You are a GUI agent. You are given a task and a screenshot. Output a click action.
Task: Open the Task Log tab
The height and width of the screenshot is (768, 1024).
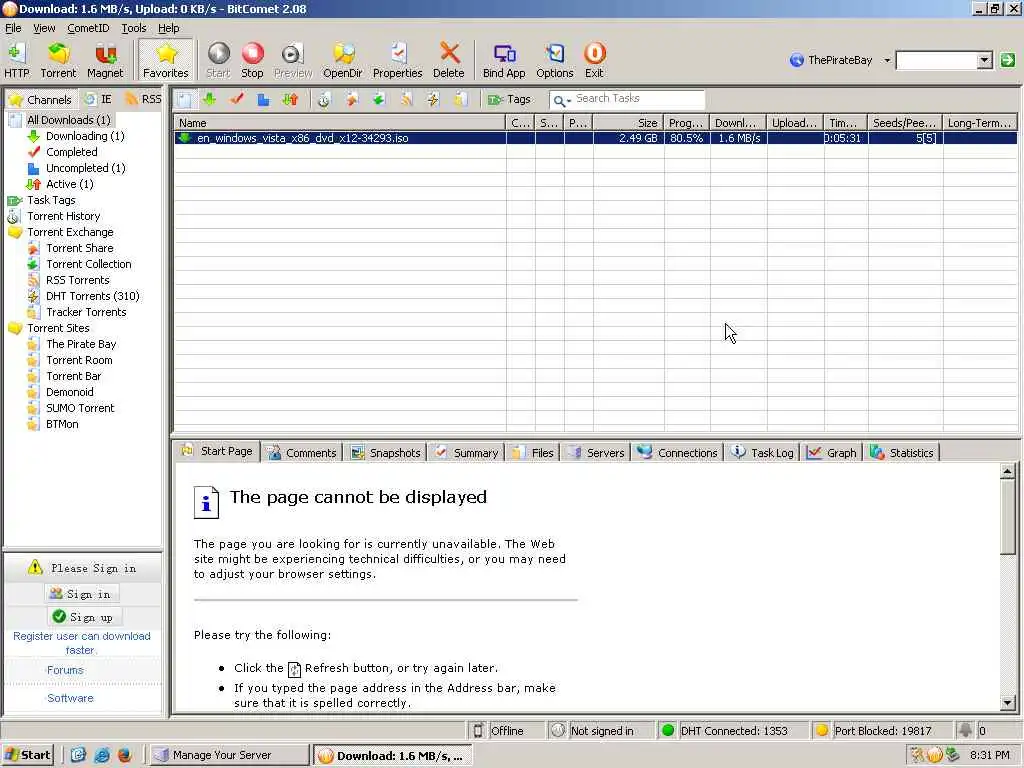[x=763, y=453]
